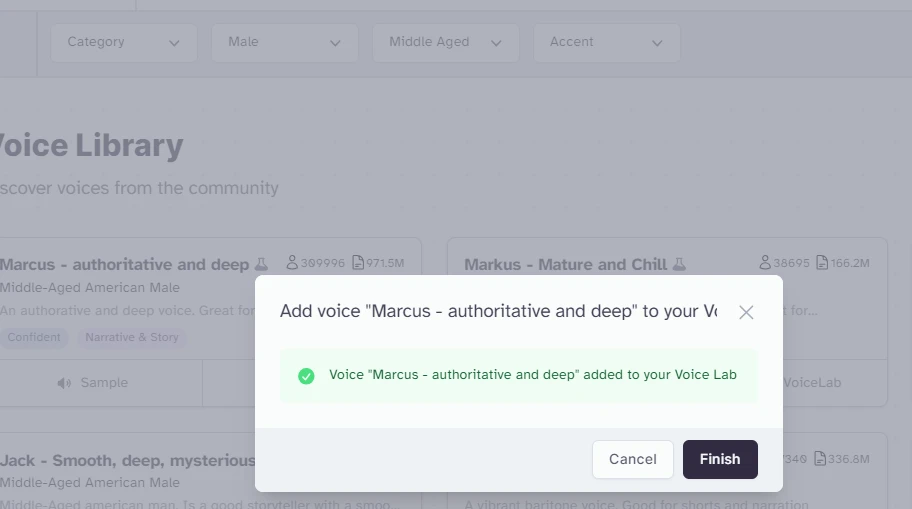This screenshot has width=912, height=509.
Task: Open the Category dropdown
Action: tap(123, 42)
